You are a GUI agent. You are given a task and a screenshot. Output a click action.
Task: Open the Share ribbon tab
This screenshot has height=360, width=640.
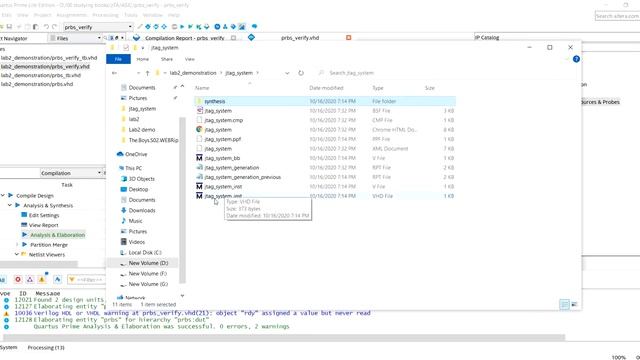click(x=167, y=59)
